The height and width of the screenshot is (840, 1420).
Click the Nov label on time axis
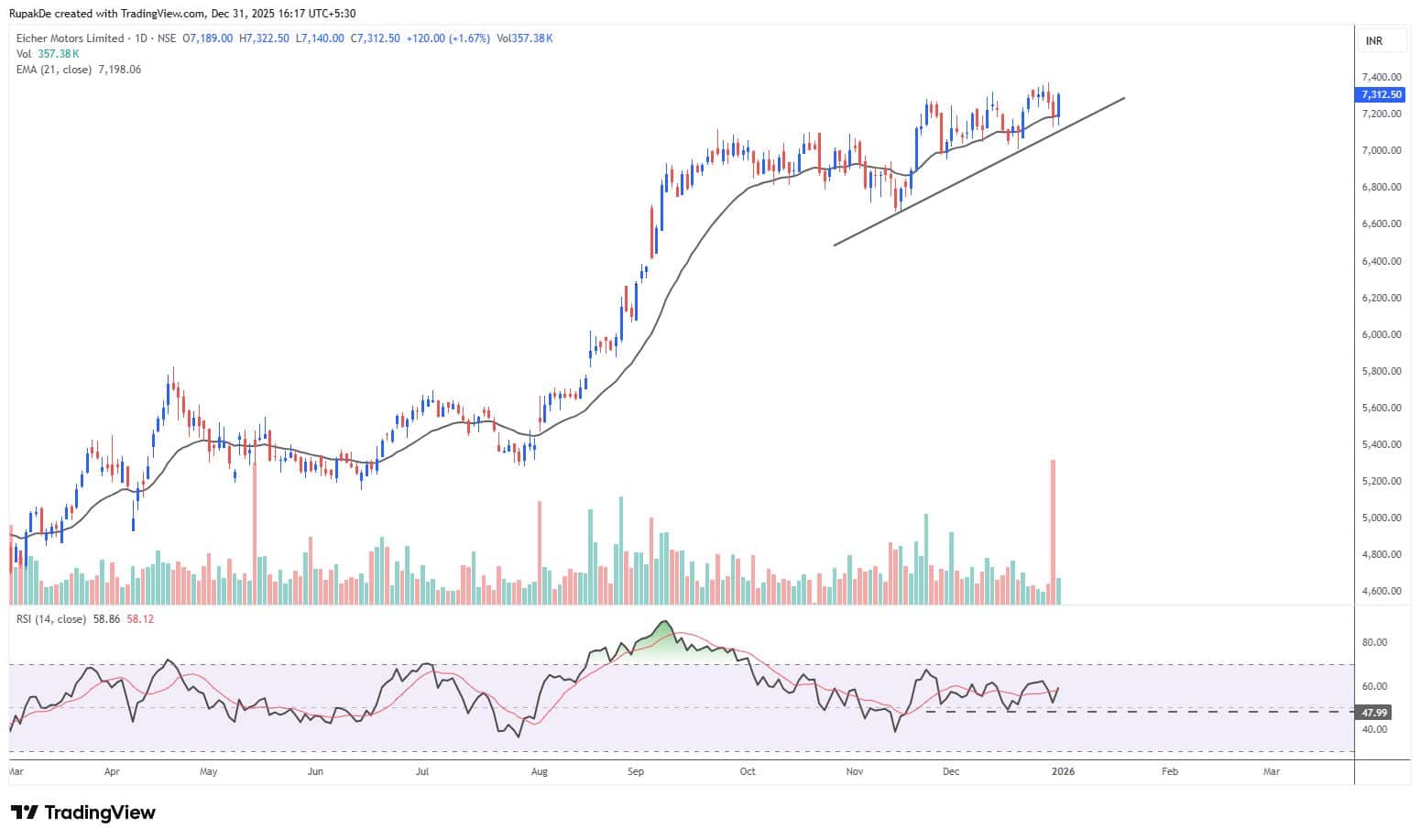(855, 771)
